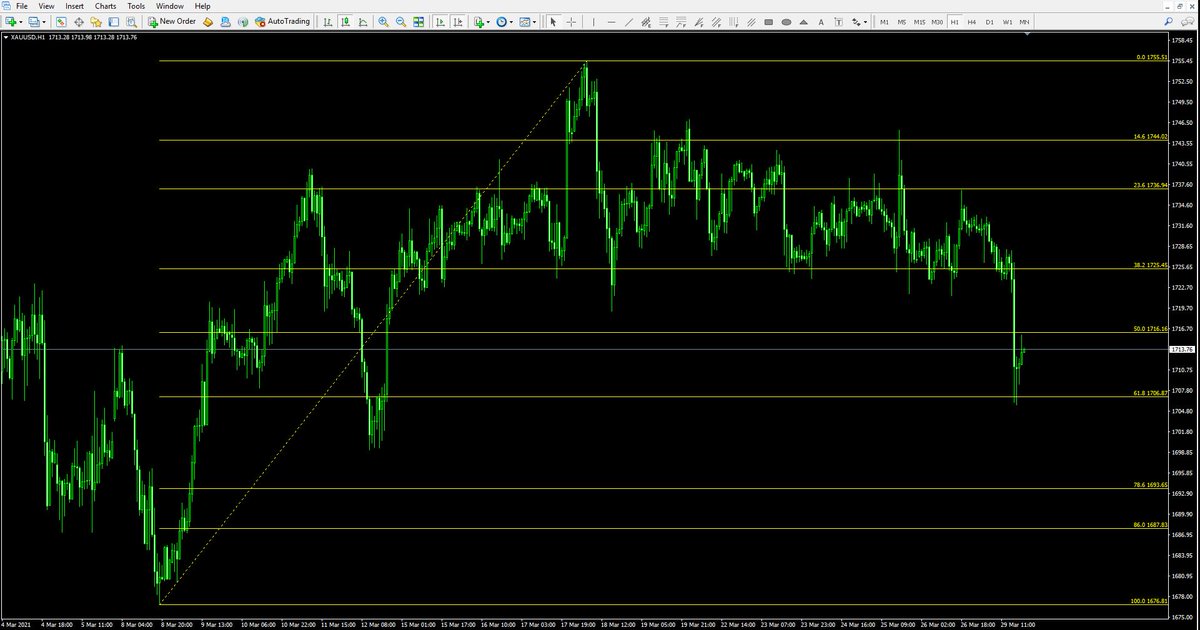Viewport: 1200px width, 630px height.
Task: Click the 61.8 1706.87 Fibonacci label
Action: 1150,393
